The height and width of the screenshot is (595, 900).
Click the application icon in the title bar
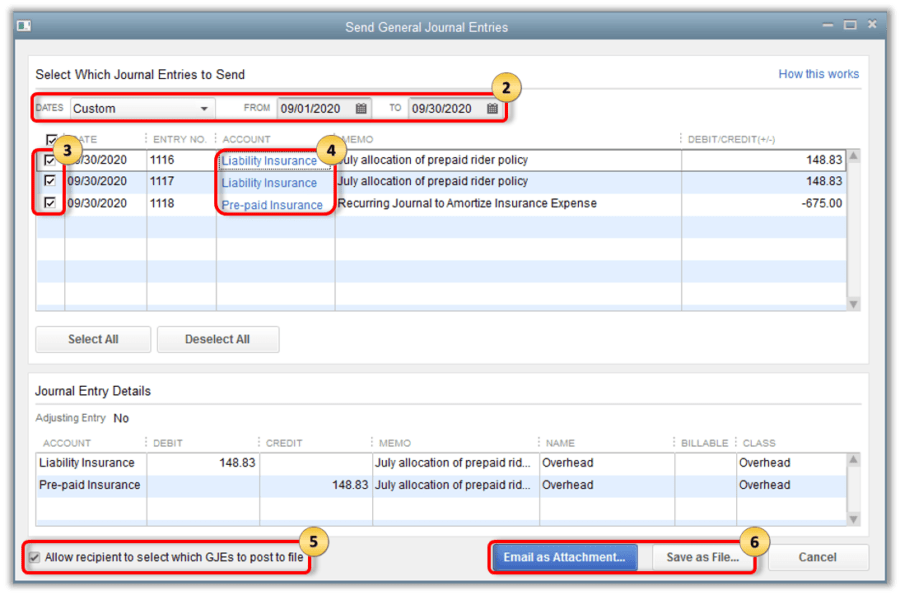click(x=23, y=25)
